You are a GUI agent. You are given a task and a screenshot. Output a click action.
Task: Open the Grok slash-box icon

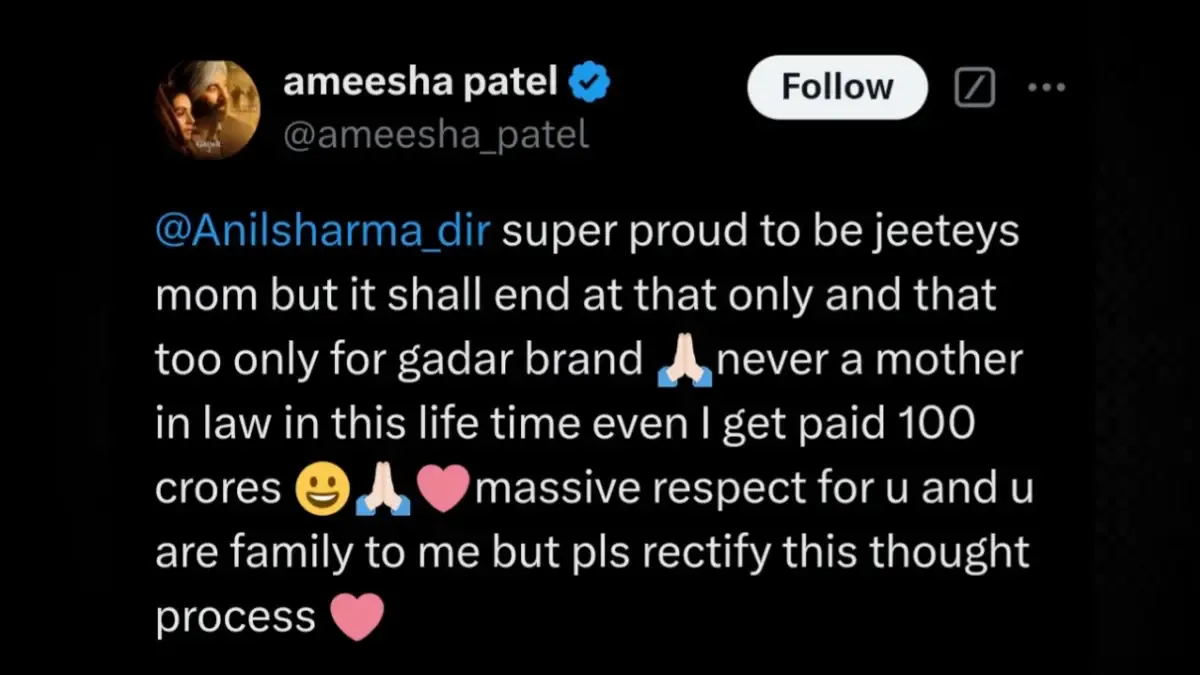point(975,88)
